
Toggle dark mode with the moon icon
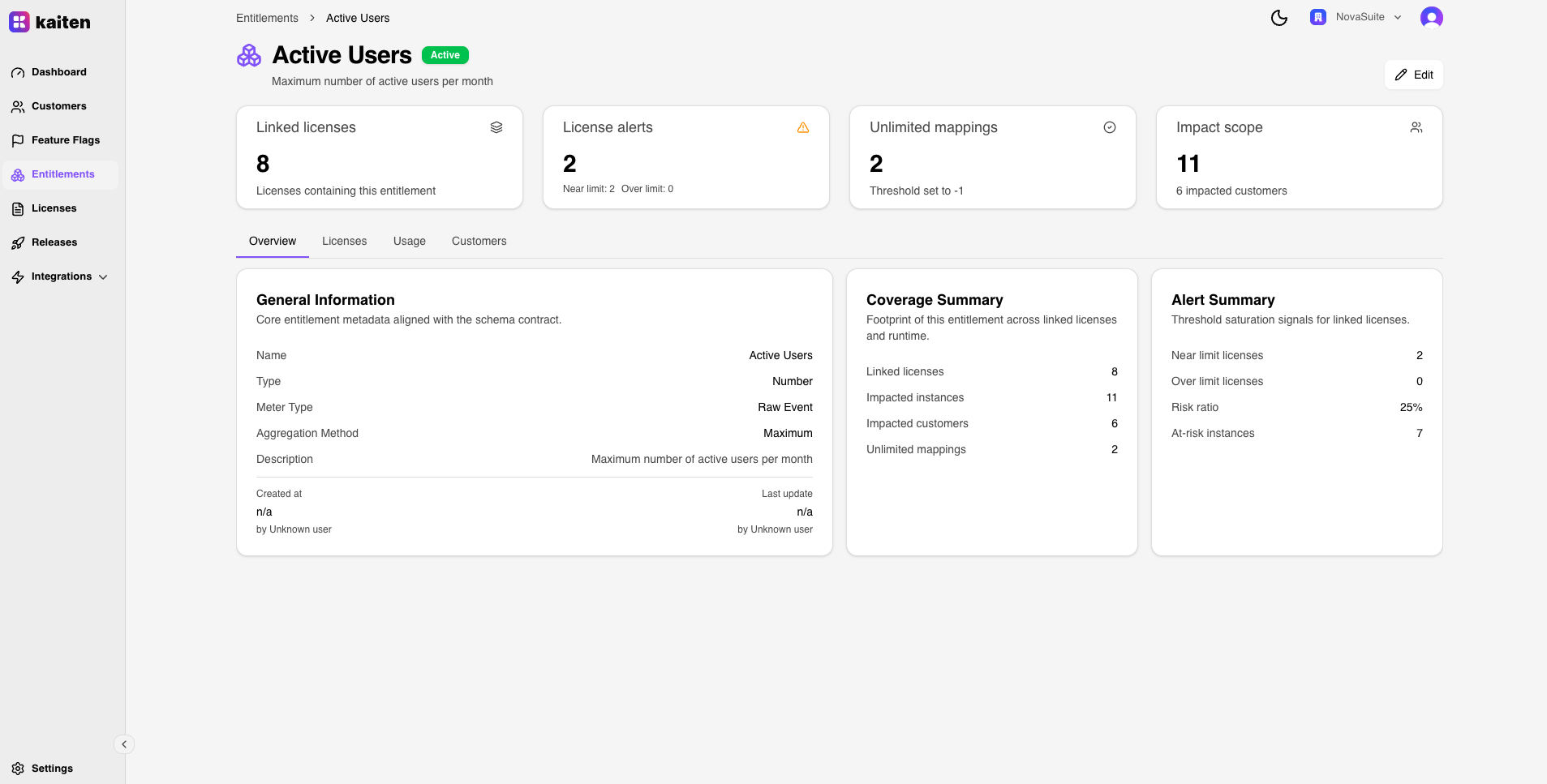click(x=1278, y=18)
